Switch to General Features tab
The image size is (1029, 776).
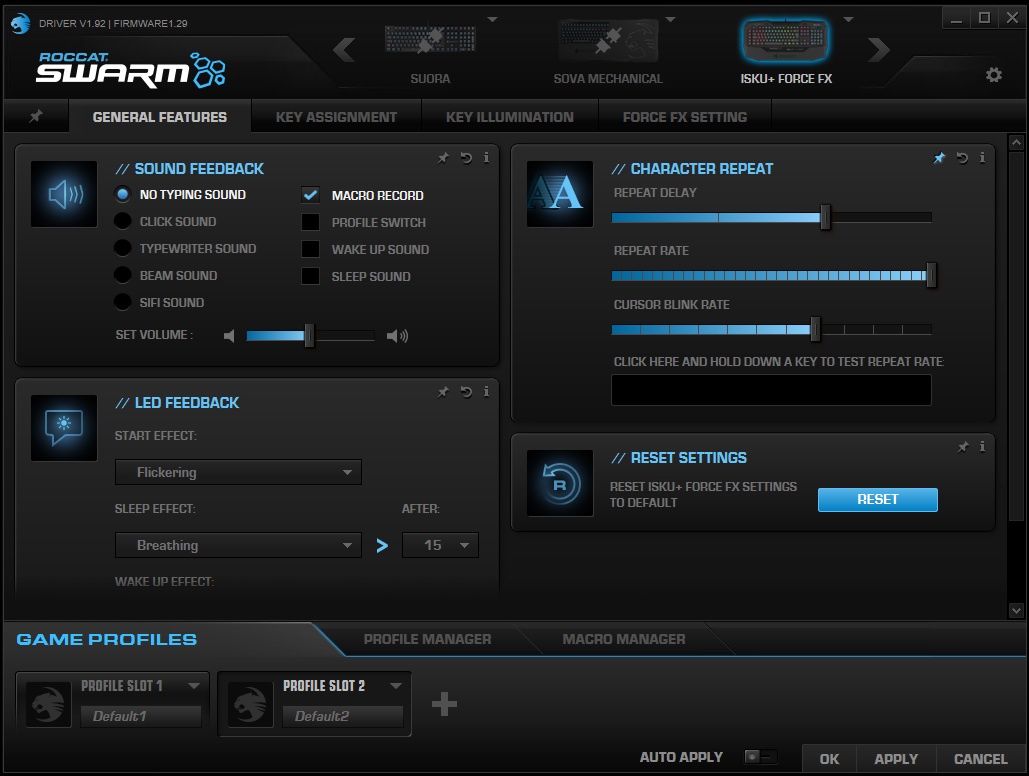coord(159,117)
